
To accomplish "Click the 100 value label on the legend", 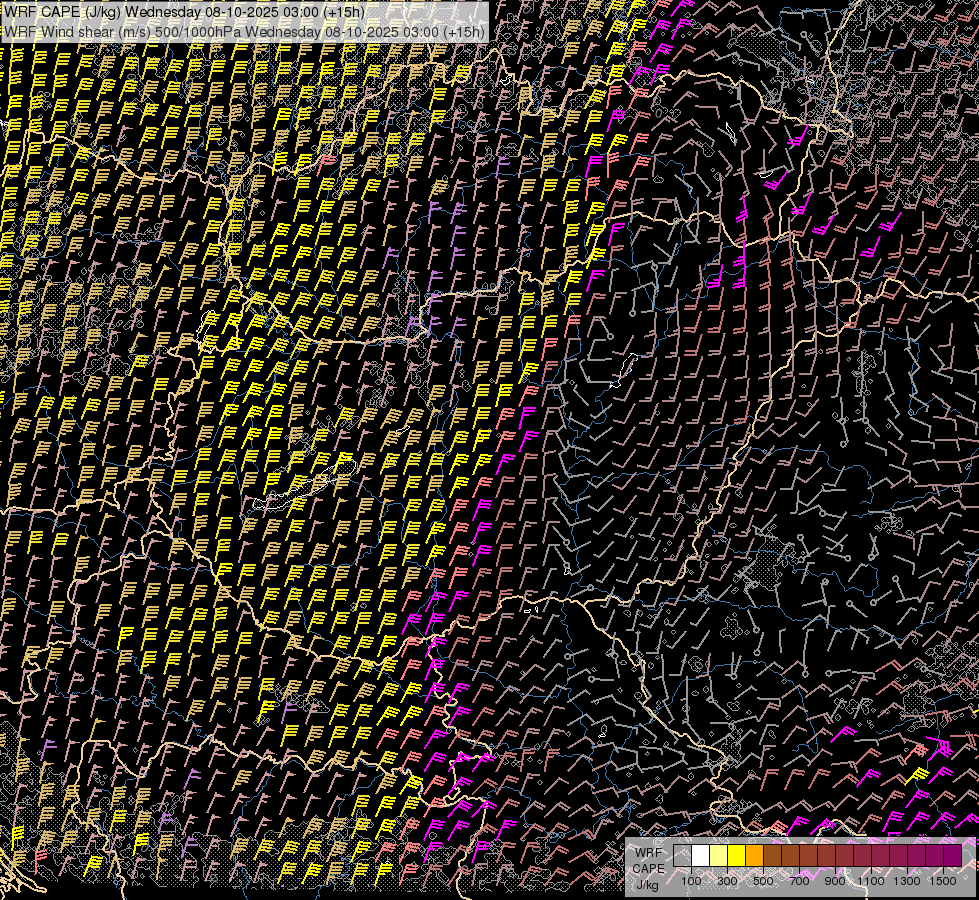I will pos(691,880).
